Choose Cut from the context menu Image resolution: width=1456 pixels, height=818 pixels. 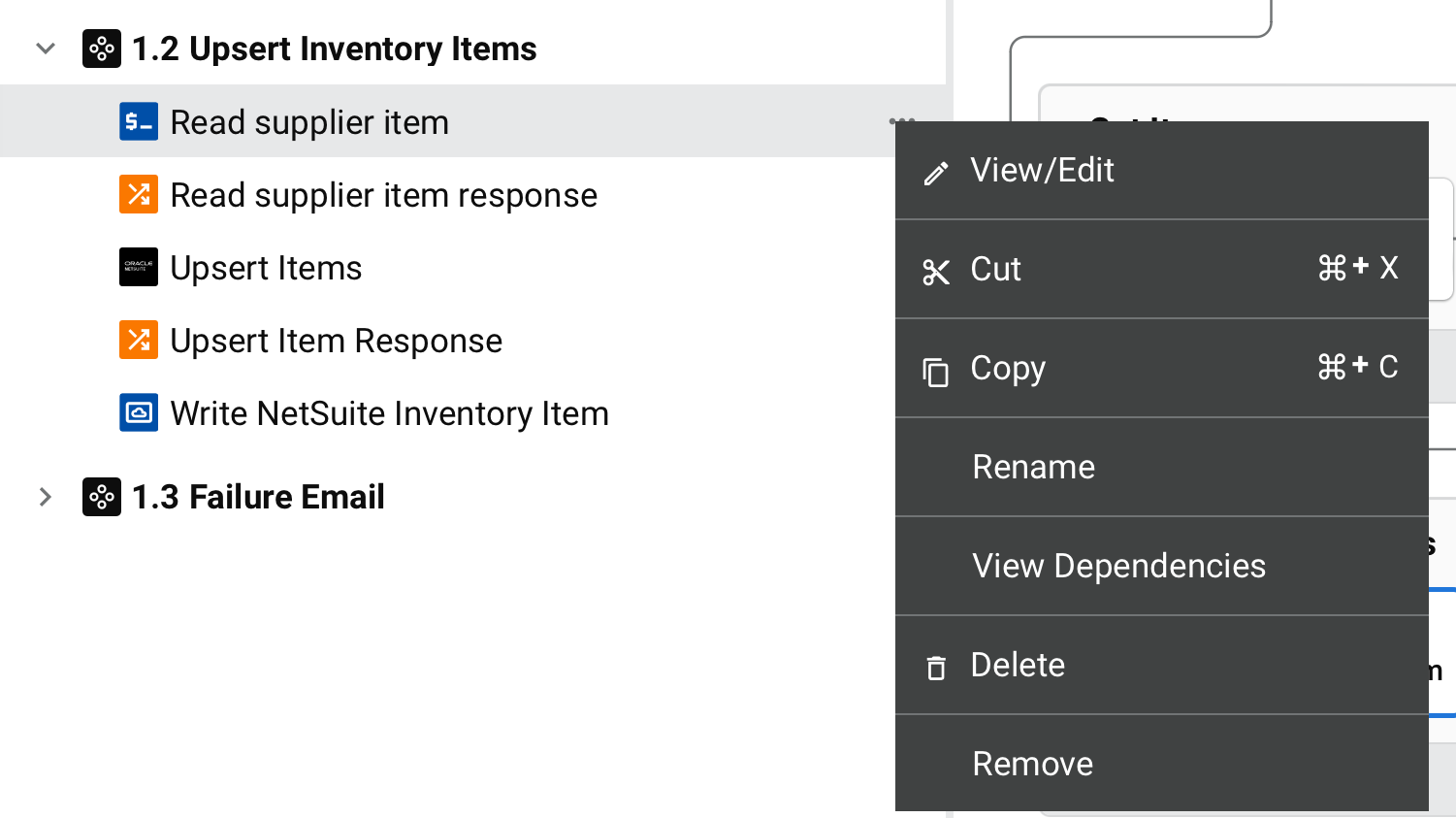(994, 270)
